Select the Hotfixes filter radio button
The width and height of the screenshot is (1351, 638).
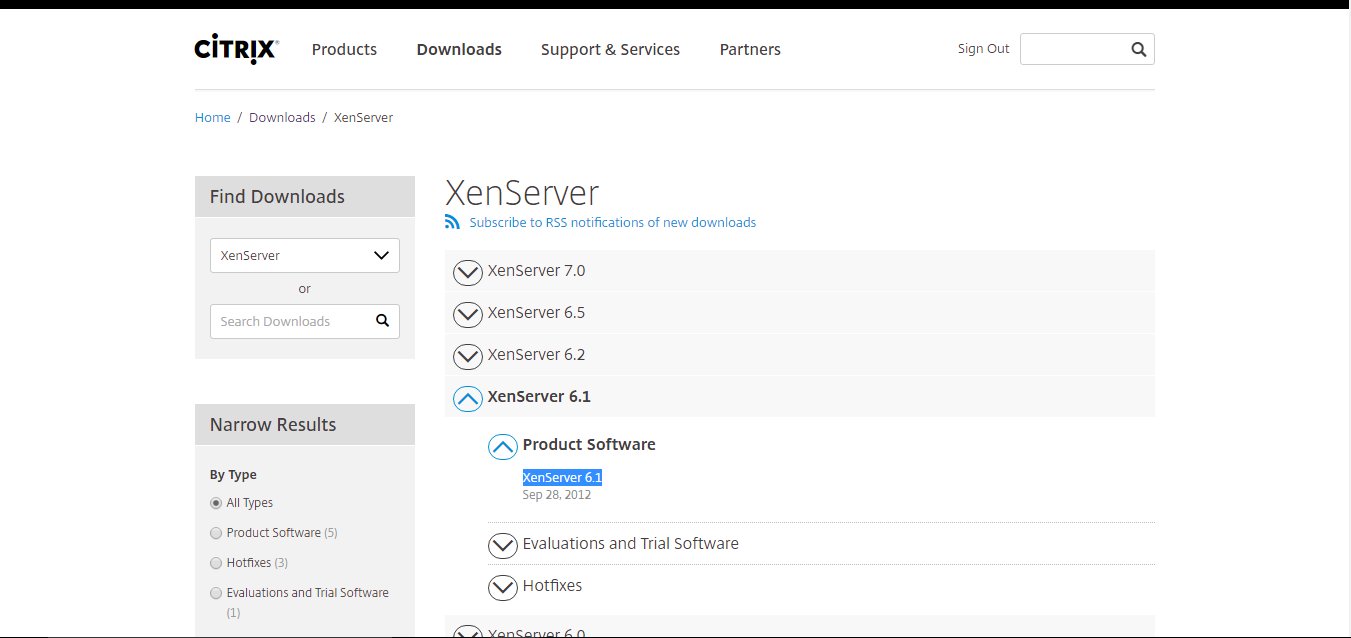point(216,563)
